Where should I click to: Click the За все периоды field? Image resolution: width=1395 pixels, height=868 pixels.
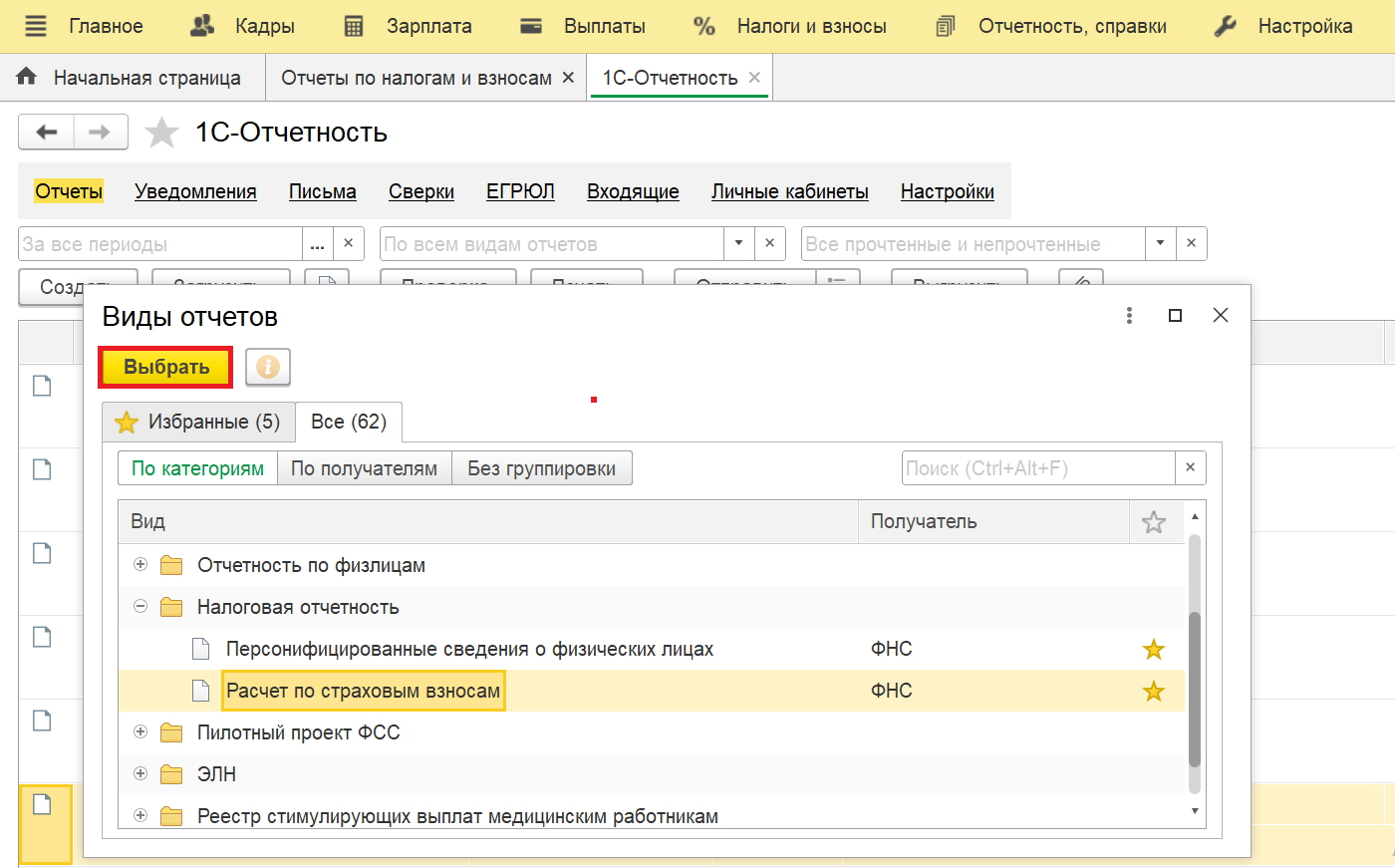160,244
